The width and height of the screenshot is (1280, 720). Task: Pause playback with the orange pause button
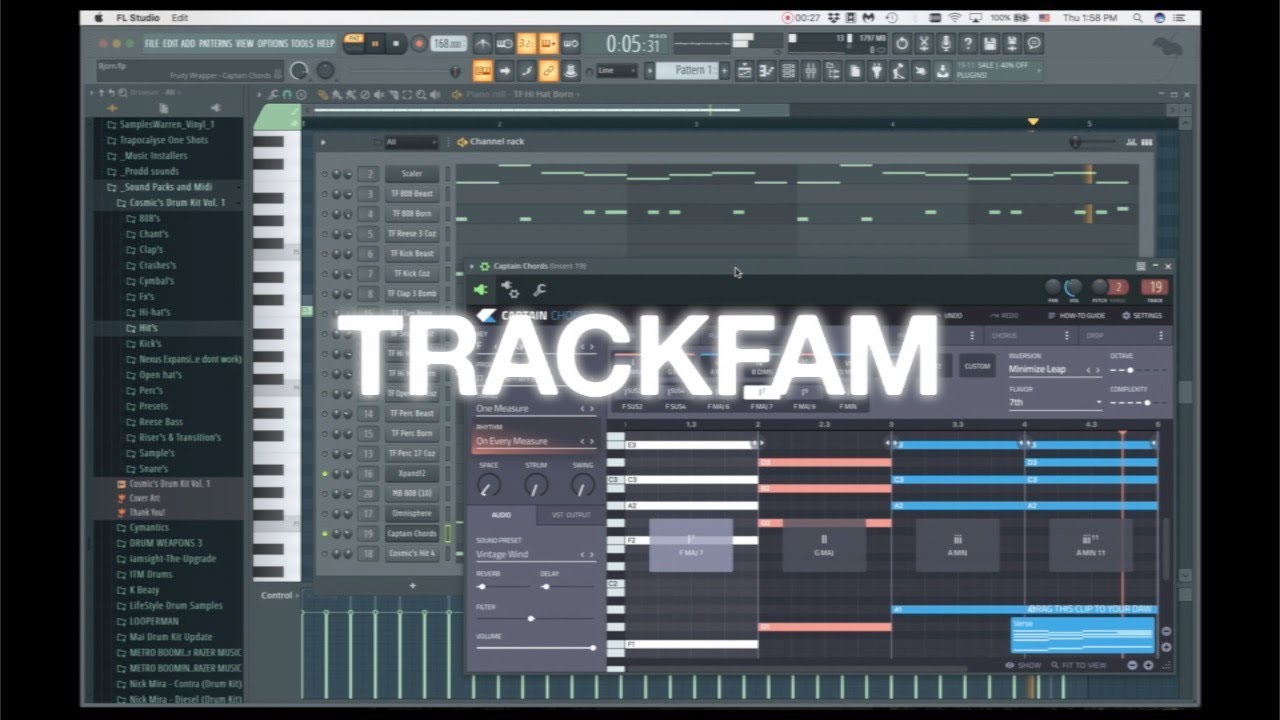point(376,44)
